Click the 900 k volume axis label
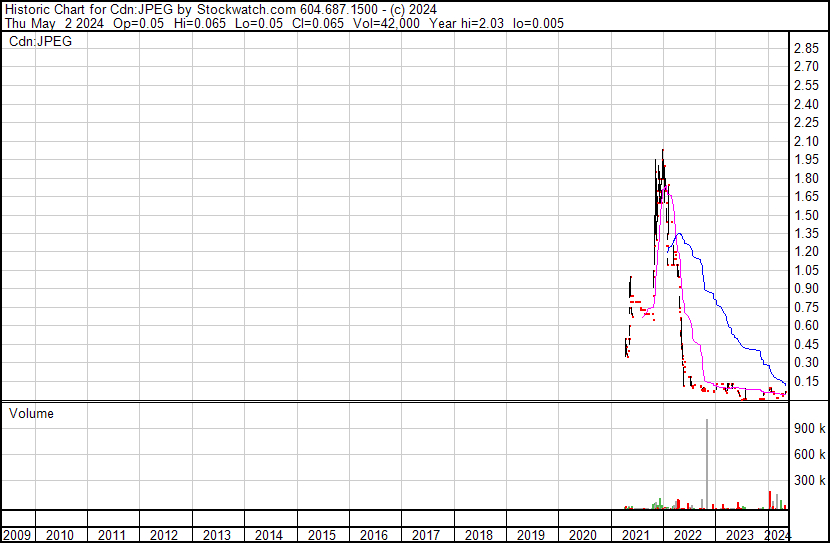 tap(808, 428)
